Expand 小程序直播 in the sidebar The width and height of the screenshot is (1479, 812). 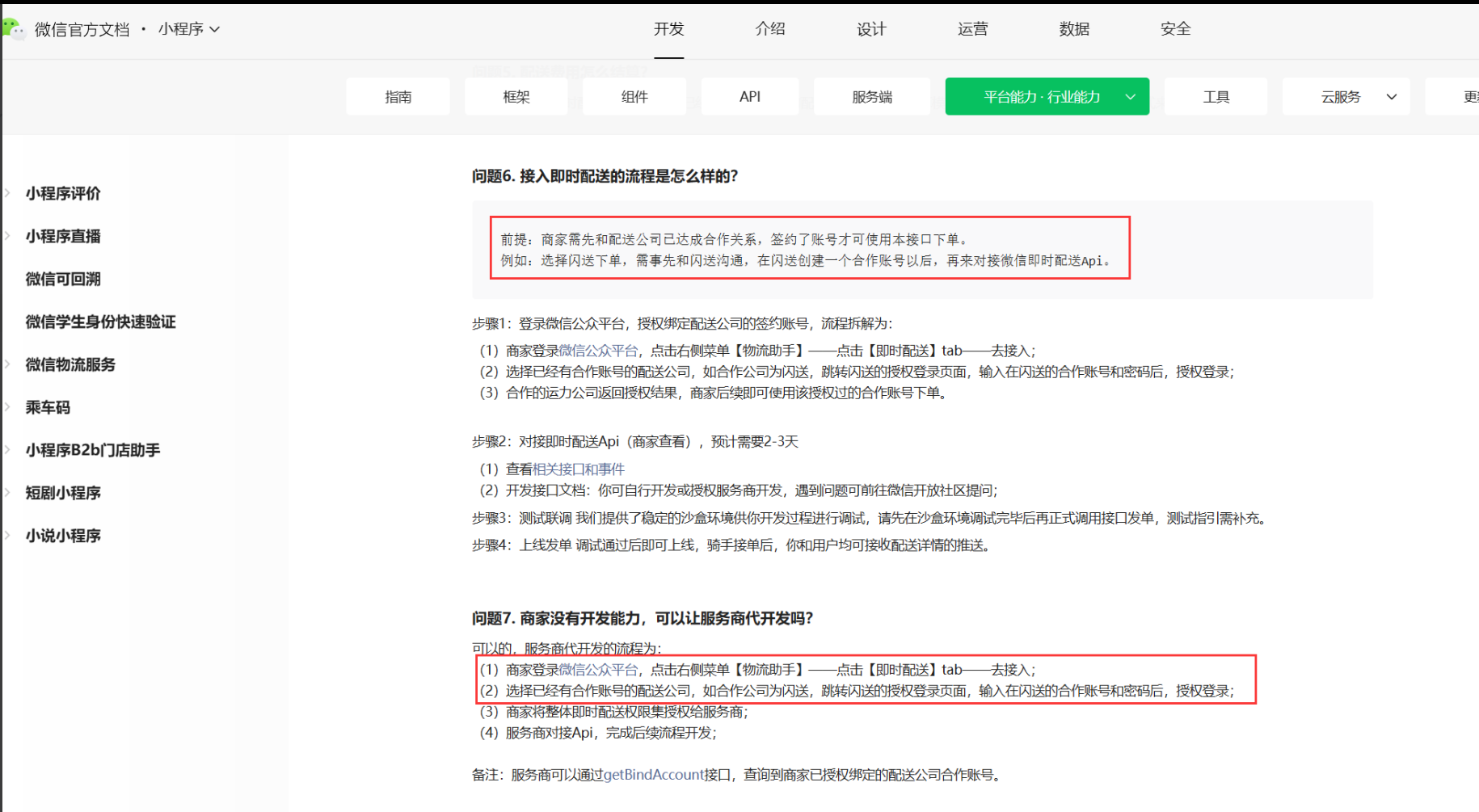pyautogui.click(x=63, y=236)
